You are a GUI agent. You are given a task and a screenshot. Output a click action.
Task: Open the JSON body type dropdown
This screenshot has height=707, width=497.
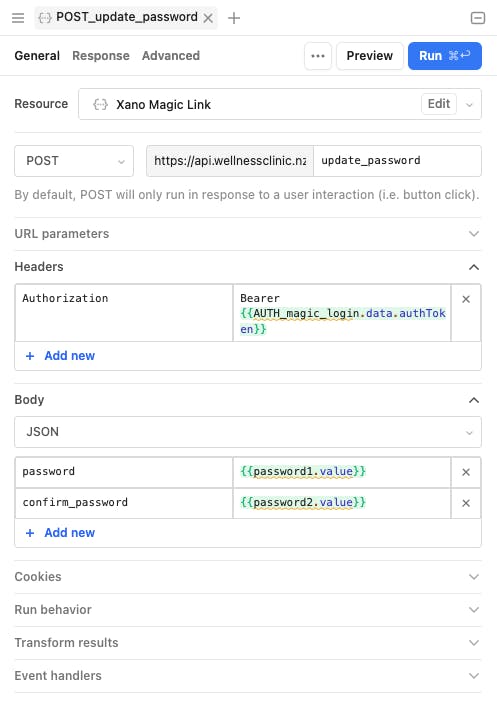[248, 432]
